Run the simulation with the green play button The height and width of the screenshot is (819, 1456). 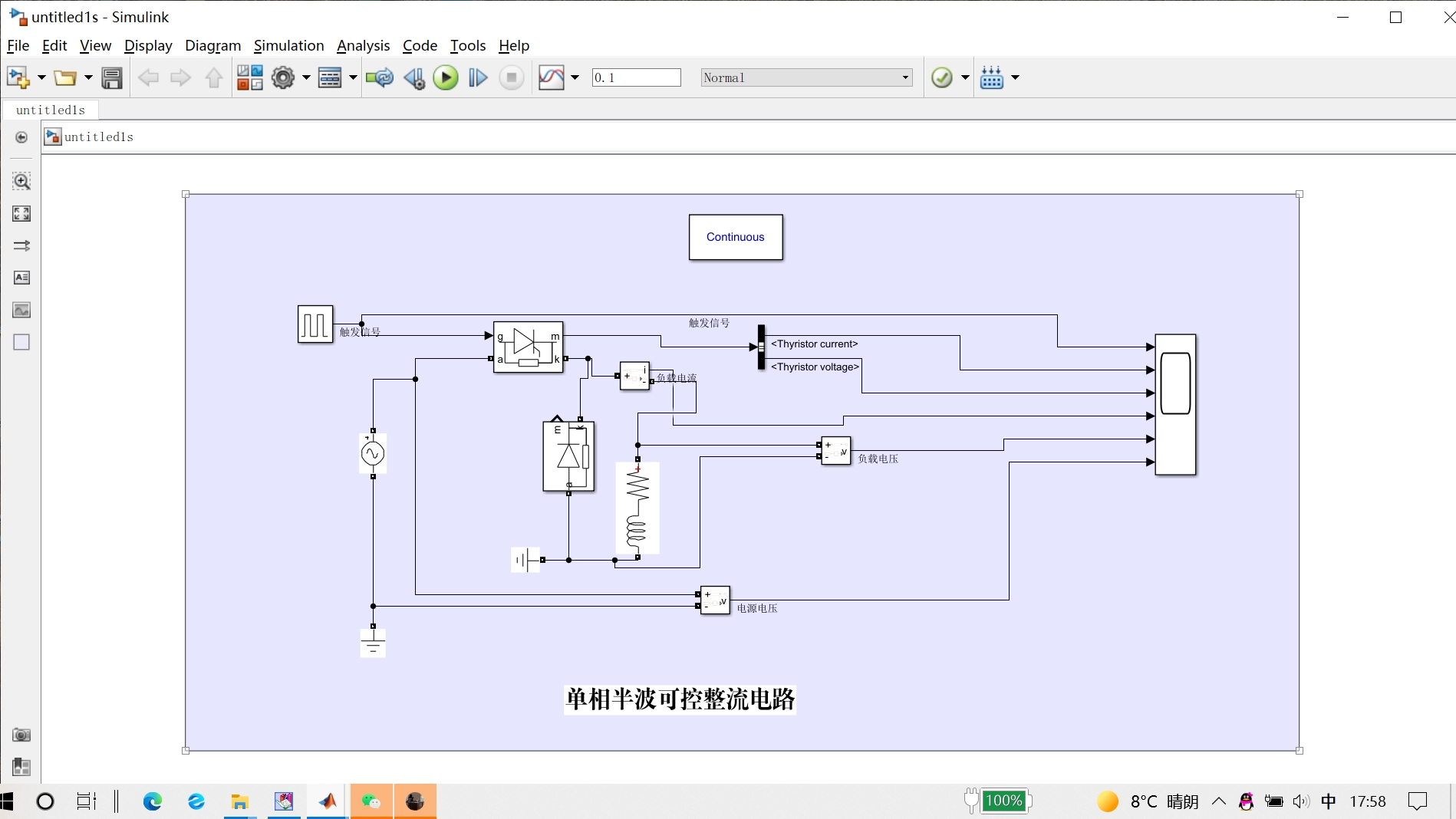446,77
